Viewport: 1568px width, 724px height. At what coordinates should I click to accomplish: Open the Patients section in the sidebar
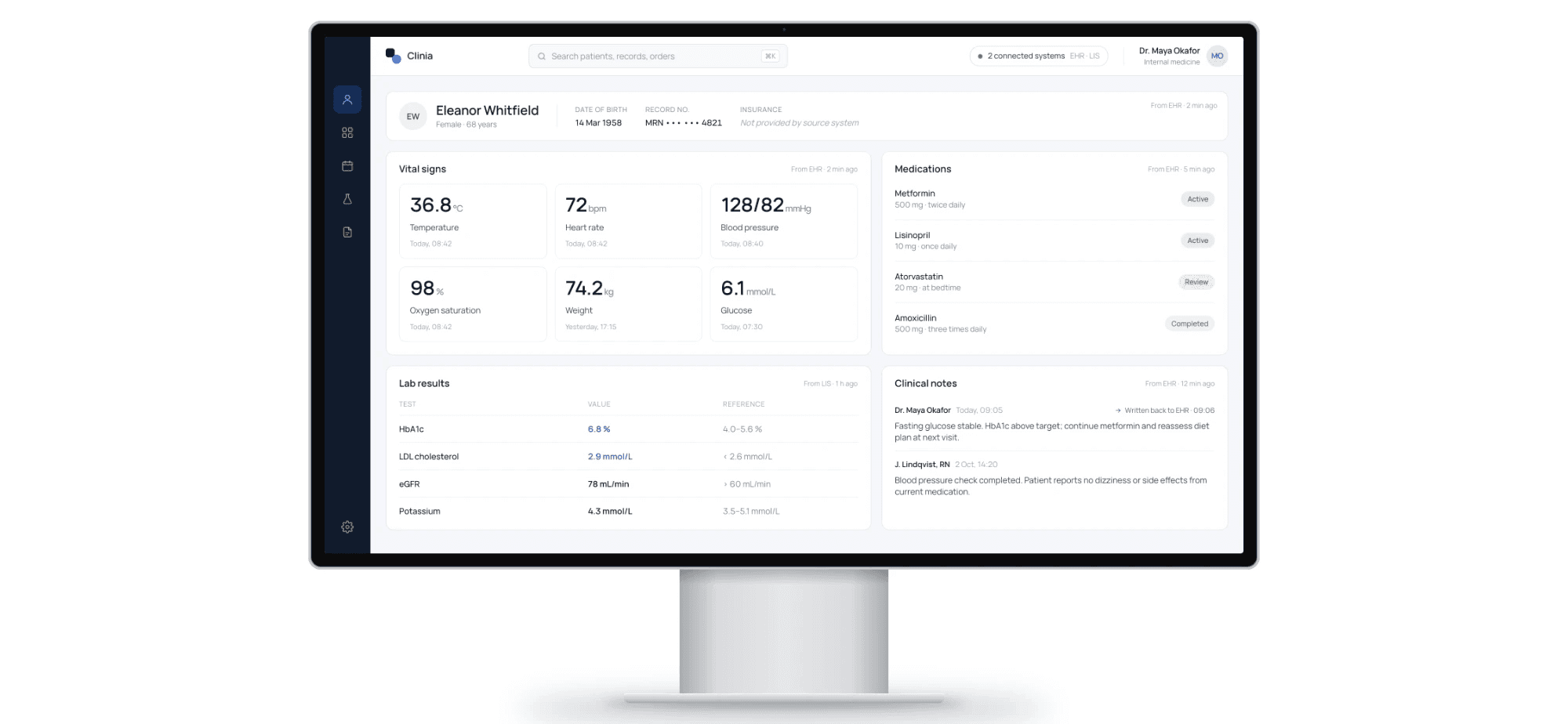[x=347, y=100]
